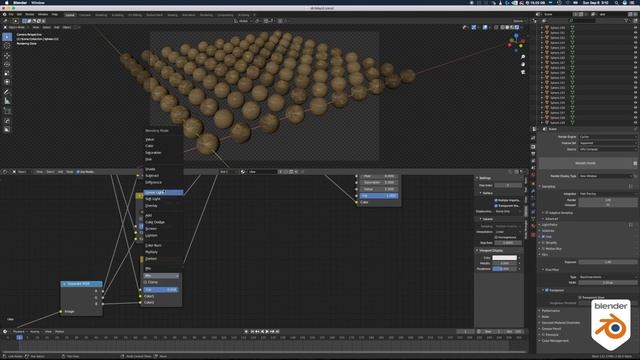Open the Add menu in node editor header
640x360 pixels.
[x=60, y=172]
